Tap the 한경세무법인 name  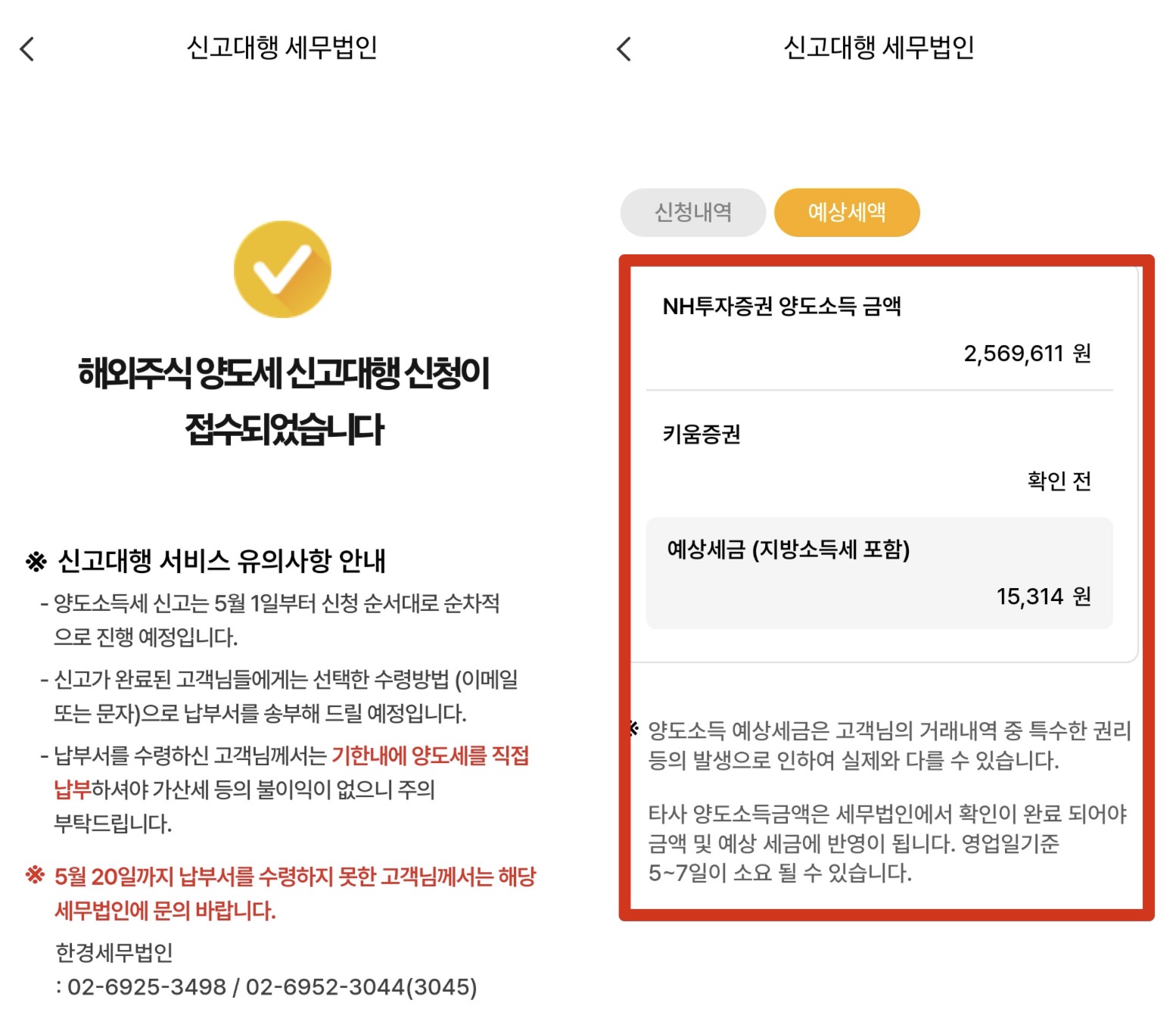click(114, 952)
